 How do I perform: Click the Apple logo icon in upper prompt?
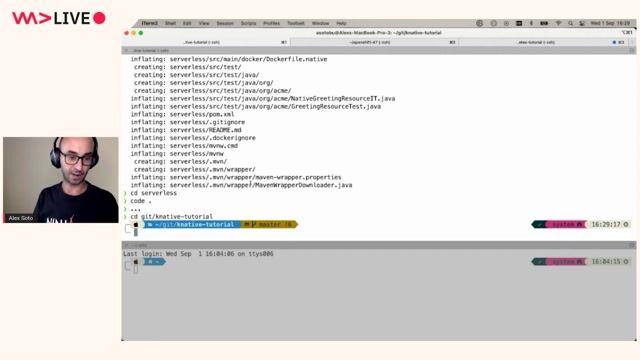coord(136,224)
